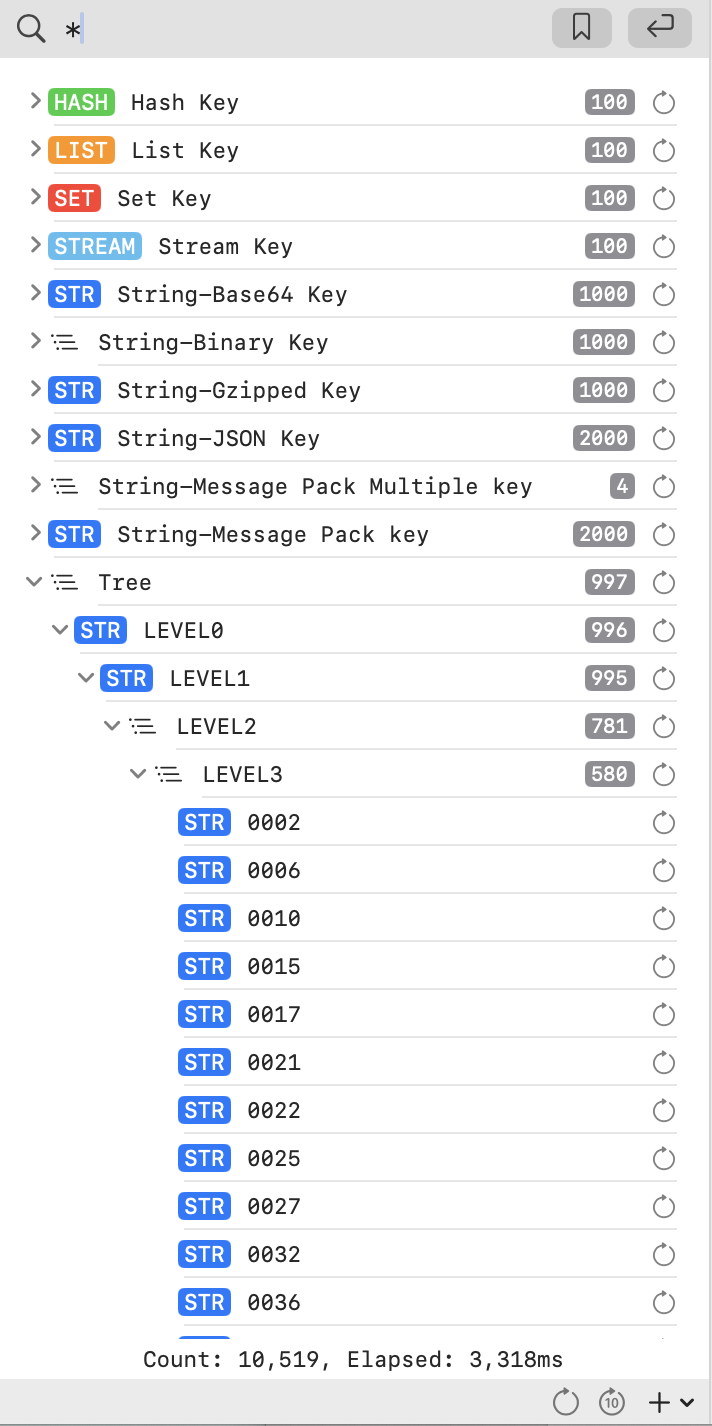Click the 10-second auto-refresh icon
This screenshot has width=712, height=1426.
[612, 1402]
